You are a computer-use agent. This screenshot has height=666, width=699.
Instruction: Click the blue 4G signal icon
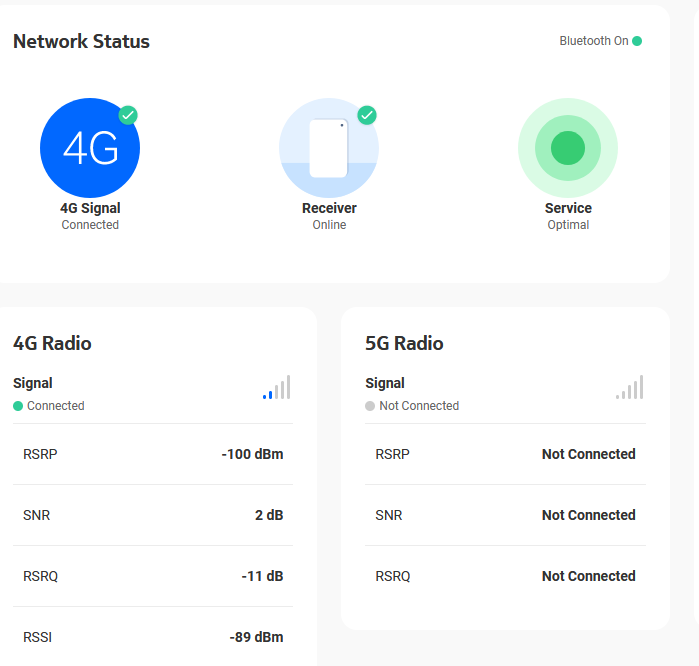tap(90, 148)
